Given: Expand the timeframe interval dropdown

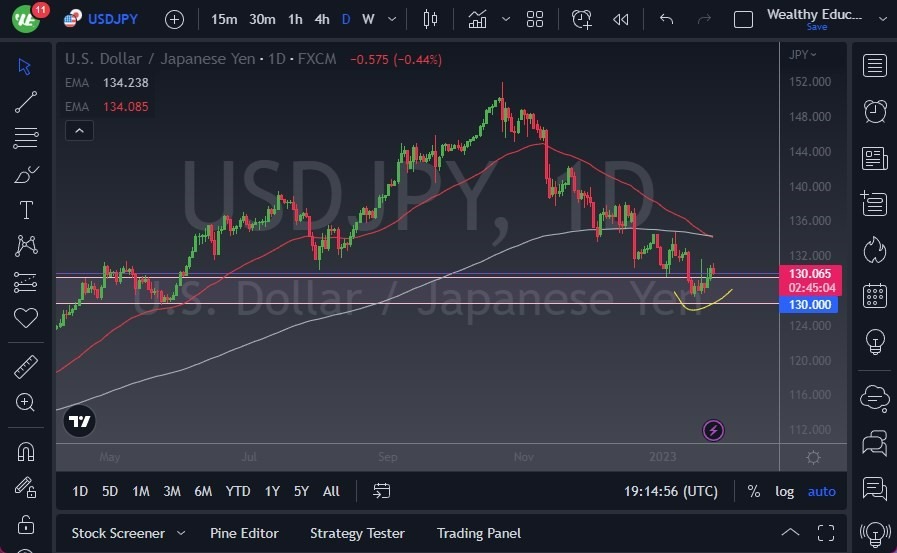Looking at the screenshot, I should (392, 19).
